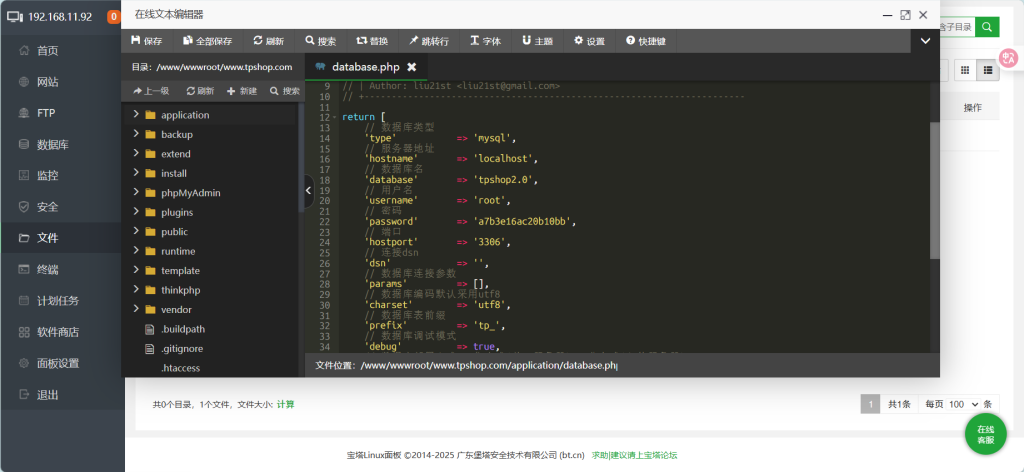Click 上一级 to go up one directory

coord(151,91)
